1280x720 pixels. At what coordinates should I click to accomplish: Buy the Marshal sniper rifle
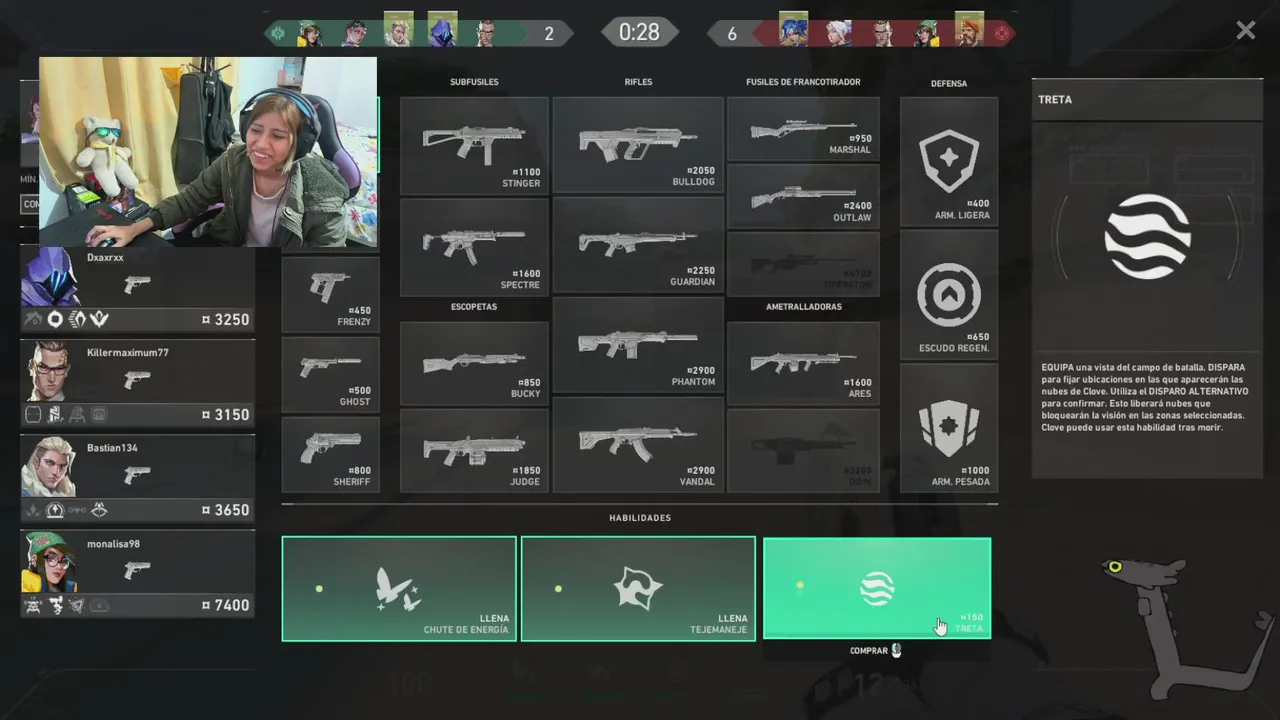(803, 129)
